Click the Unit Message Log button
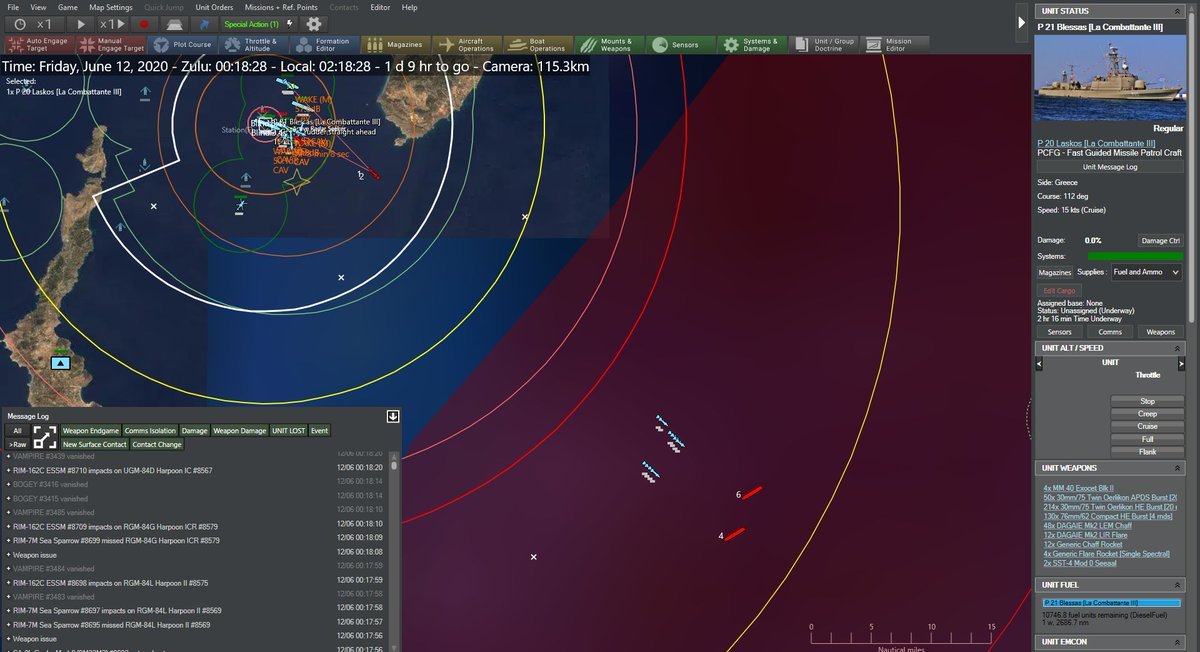 (1110, 167)
